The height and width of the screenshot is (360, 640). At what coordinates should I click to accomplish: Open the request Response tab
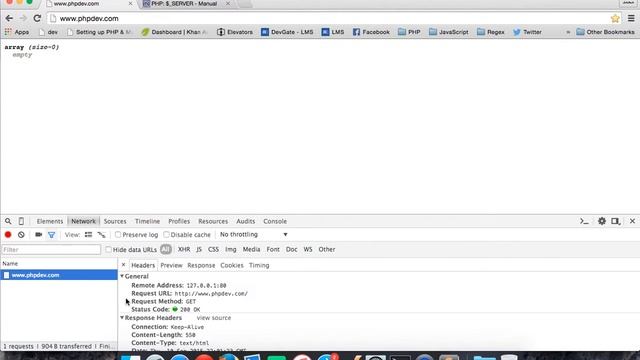[x=201, y=265]
